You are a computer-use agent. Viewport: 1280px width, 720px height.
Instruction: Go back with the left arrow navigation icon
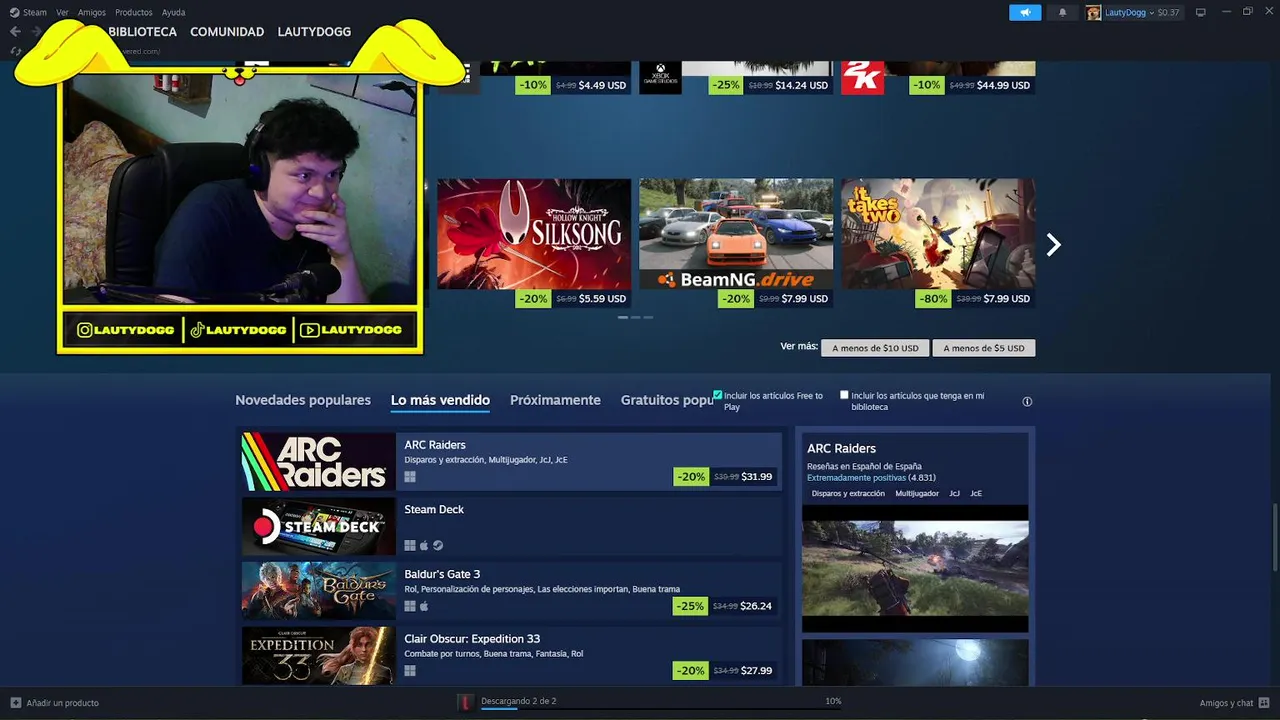coord(15,32)
